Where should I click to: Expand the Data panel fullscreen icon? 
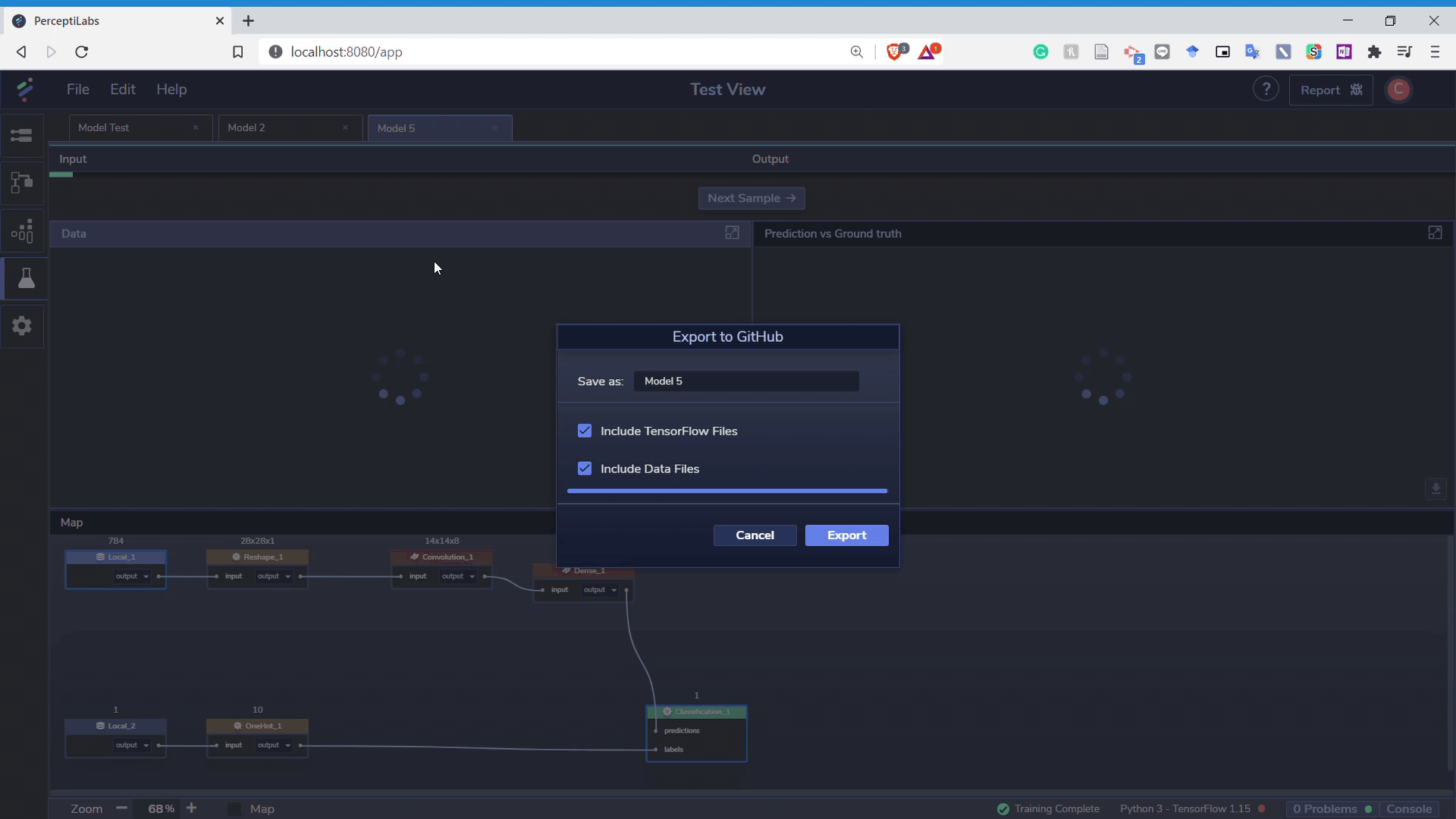coord(732,234)
